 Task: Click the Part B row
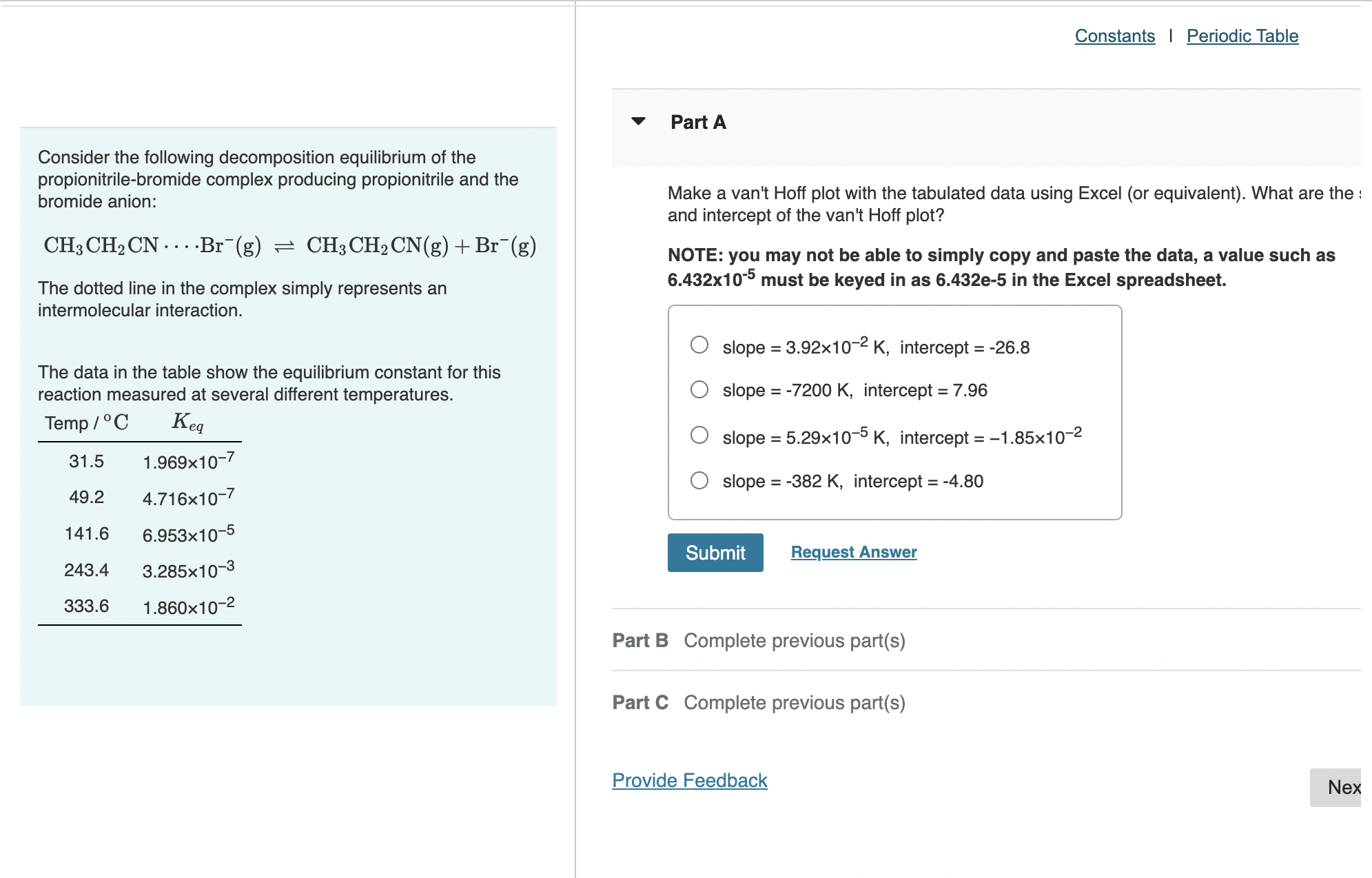click(x=758, y=640)
